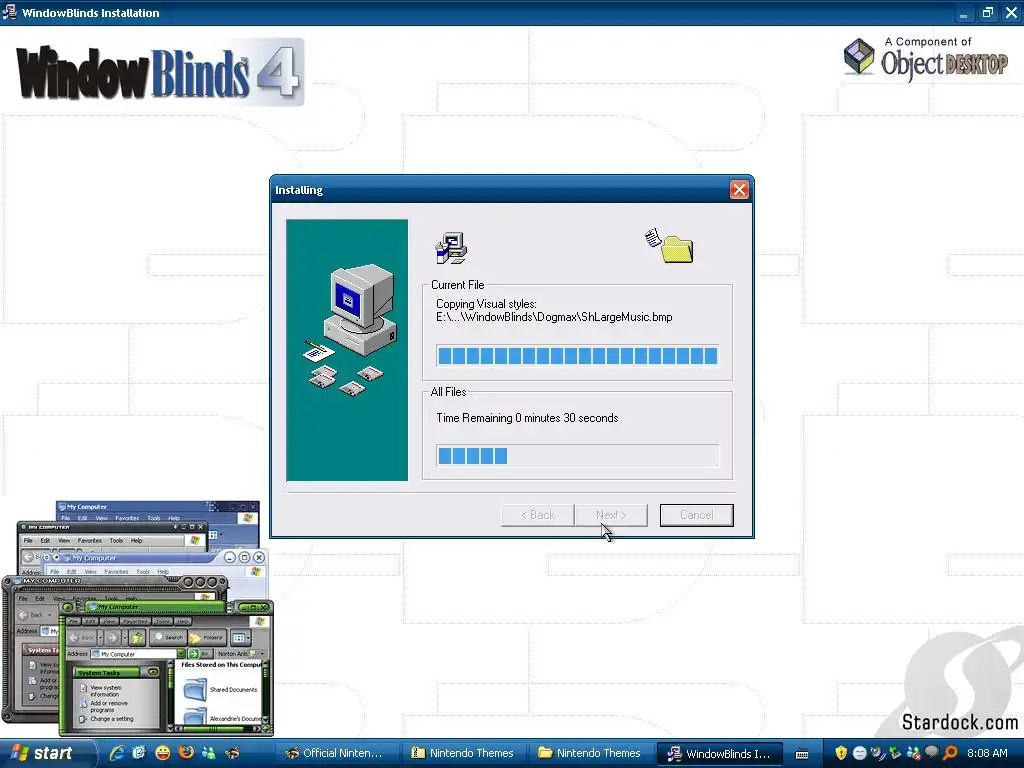Viewport: 1024px width, 768px height.
Task: Launch Internet Explorer from quick launch
Action: tap(117, 753)
